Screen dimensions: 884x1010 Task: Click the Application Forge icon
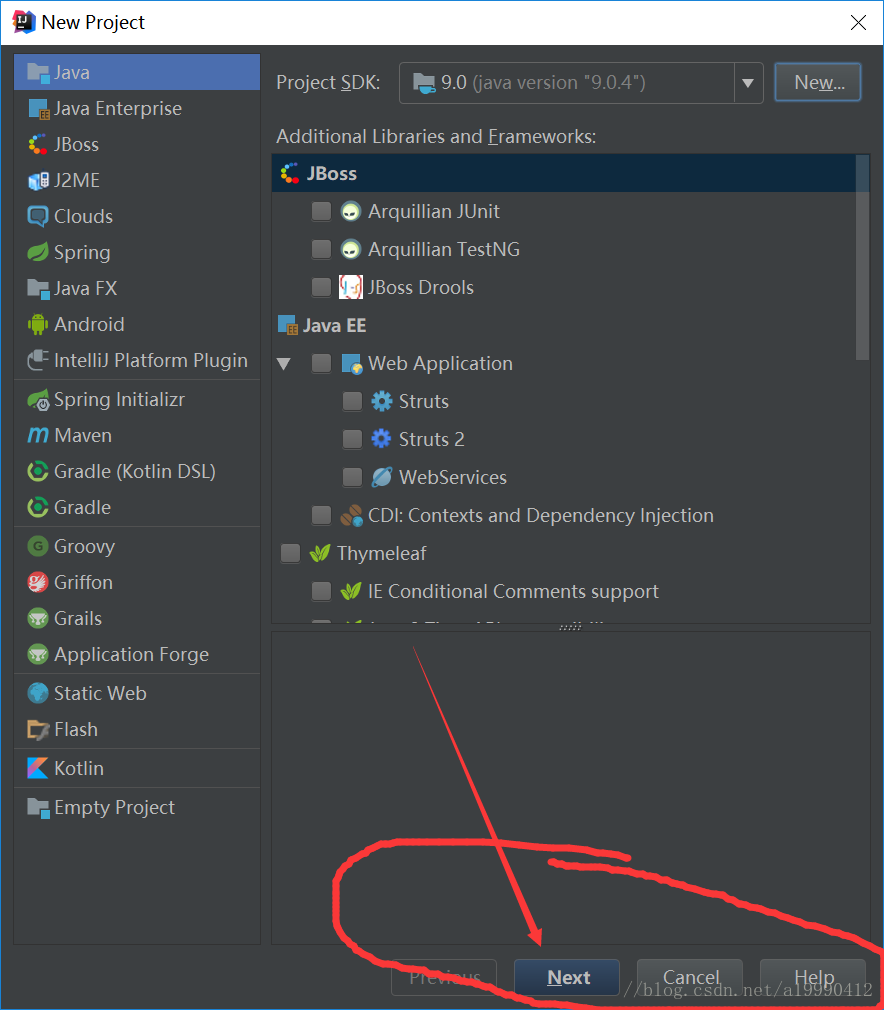tap(38, 654)
